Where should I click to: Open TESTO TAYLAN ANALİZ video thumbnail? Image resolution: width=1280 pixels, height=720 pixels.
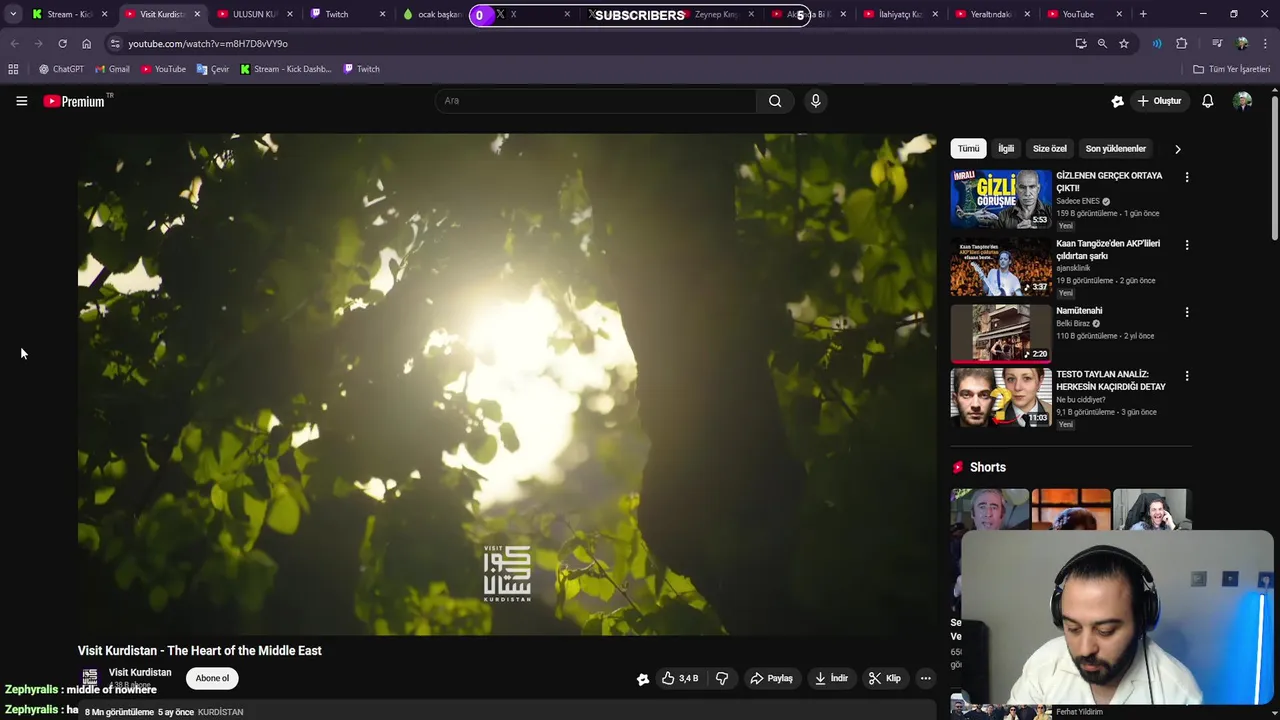click(x=1000, y=398)
